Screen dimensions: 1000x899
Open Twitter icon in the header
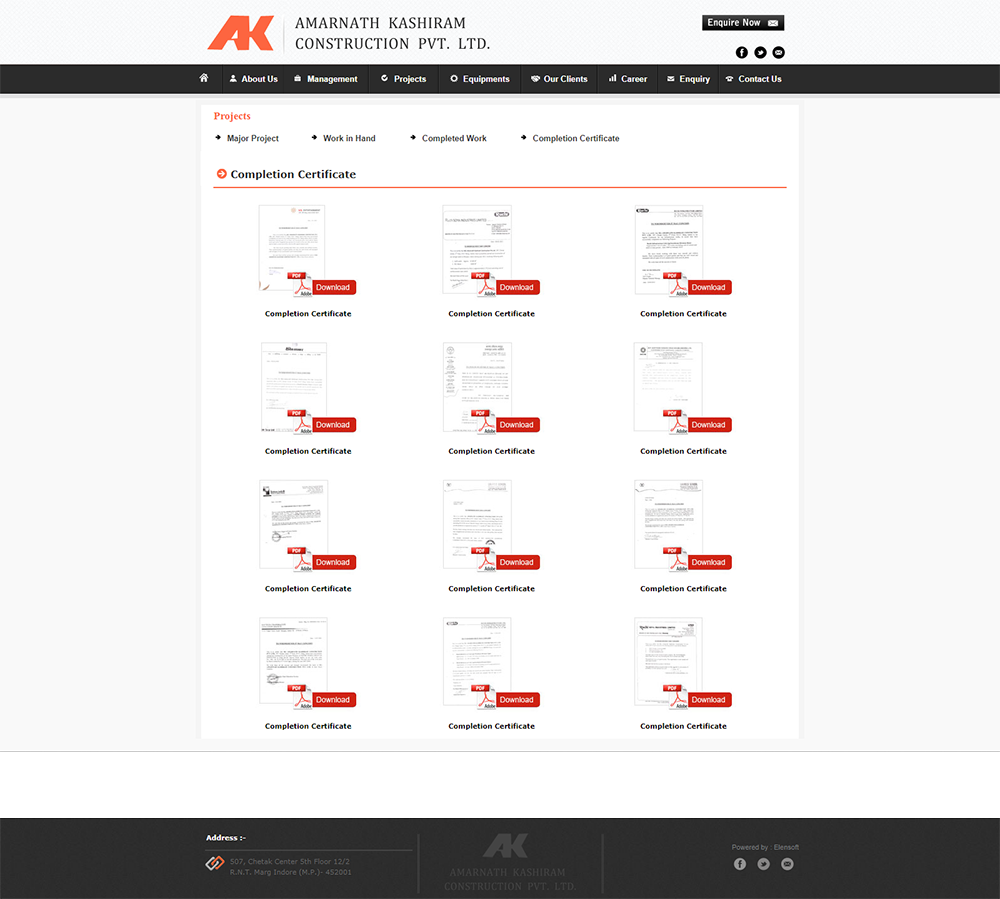760,52
